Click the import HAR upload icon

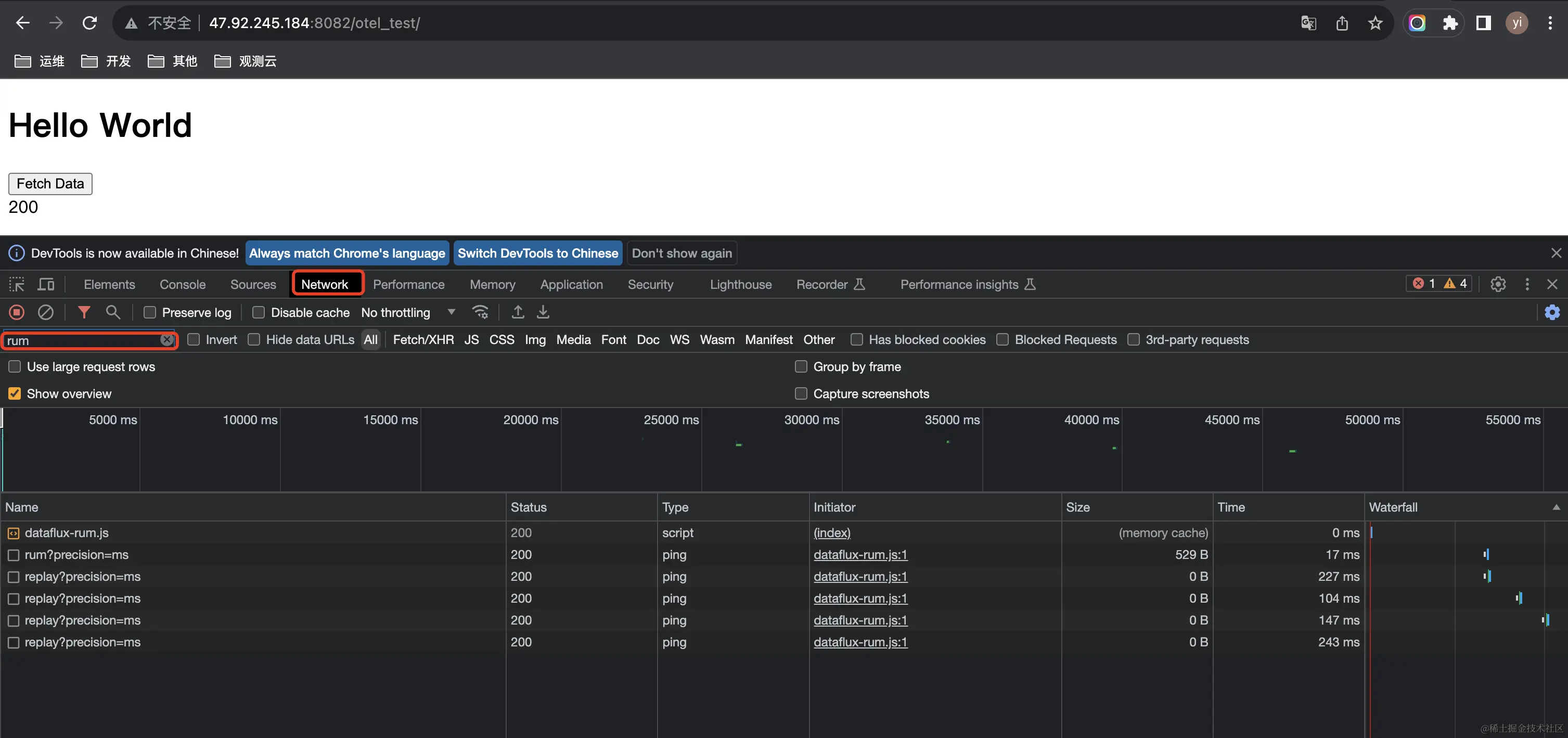coord(518,312)
